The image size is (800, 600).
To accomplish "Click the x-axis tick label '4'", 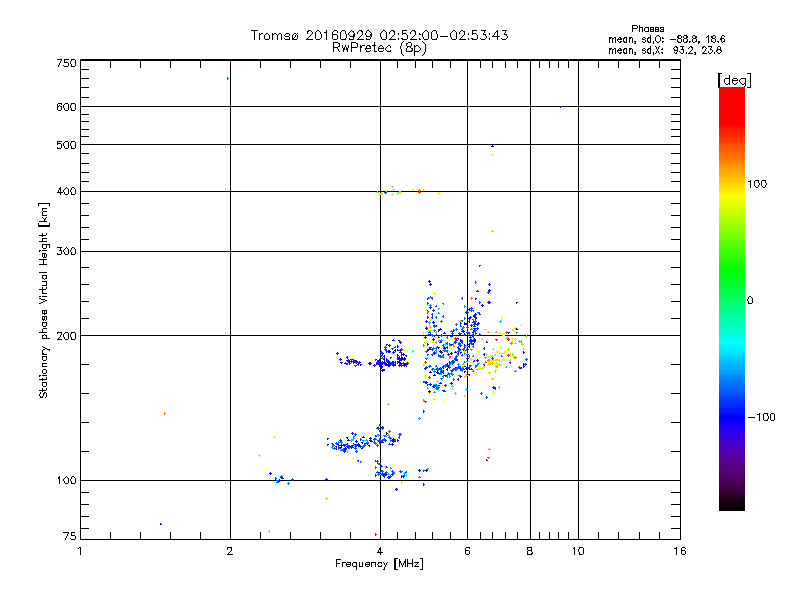I will point(380,551).
